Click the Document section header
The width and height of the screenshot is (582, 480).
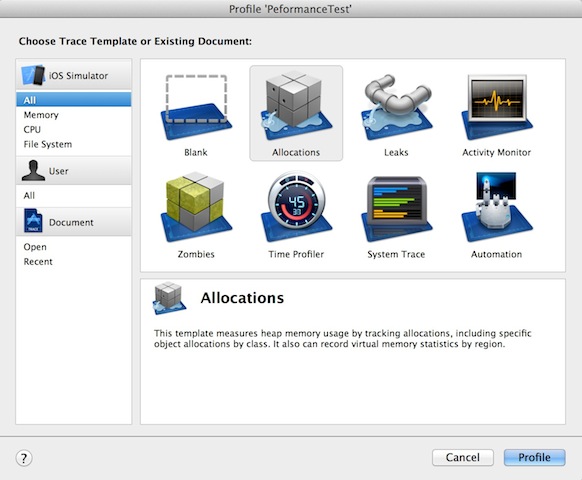[74, 222]
